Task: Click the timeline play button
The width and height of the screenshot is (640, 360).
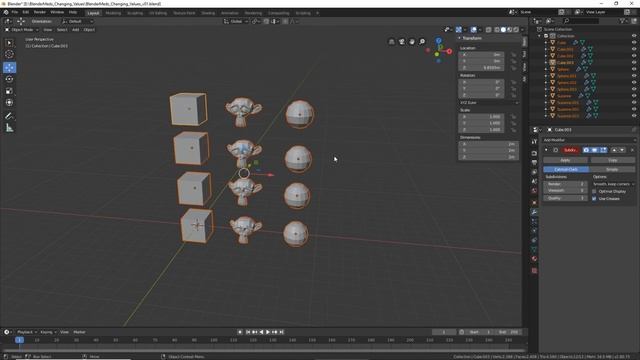Action: click(x=268, y=332)
